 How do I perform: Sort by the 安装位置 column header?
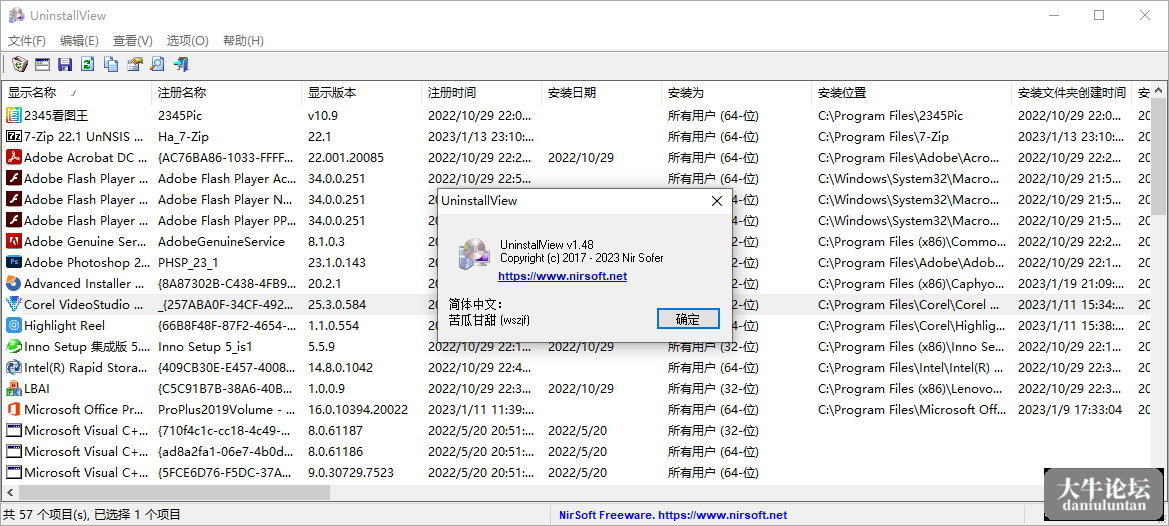pyautogui.click(x=911, y=93)
